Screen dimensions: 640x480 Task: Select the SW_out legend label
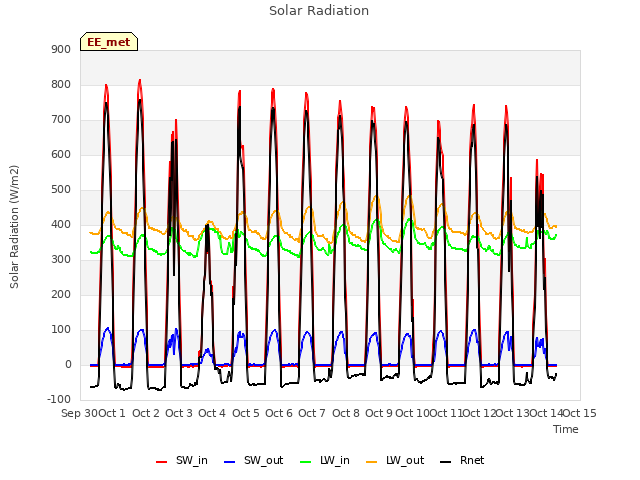(263, 460)
